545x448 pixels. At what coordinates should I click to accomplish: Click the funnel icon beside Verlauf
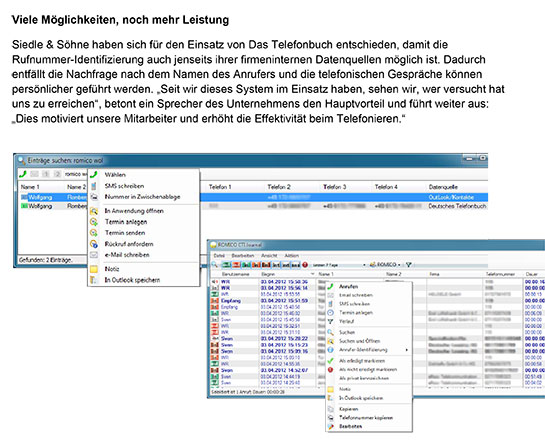[x=330, y=321]
